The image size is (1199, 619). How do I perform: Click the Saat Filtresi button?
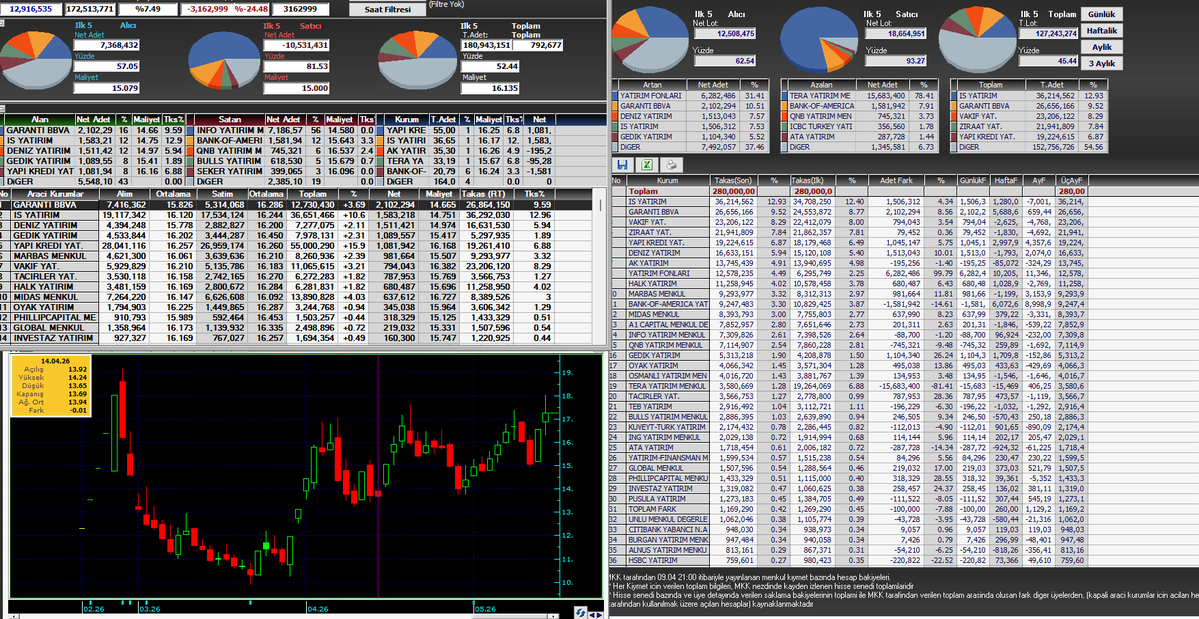click(x=386, y=9)
